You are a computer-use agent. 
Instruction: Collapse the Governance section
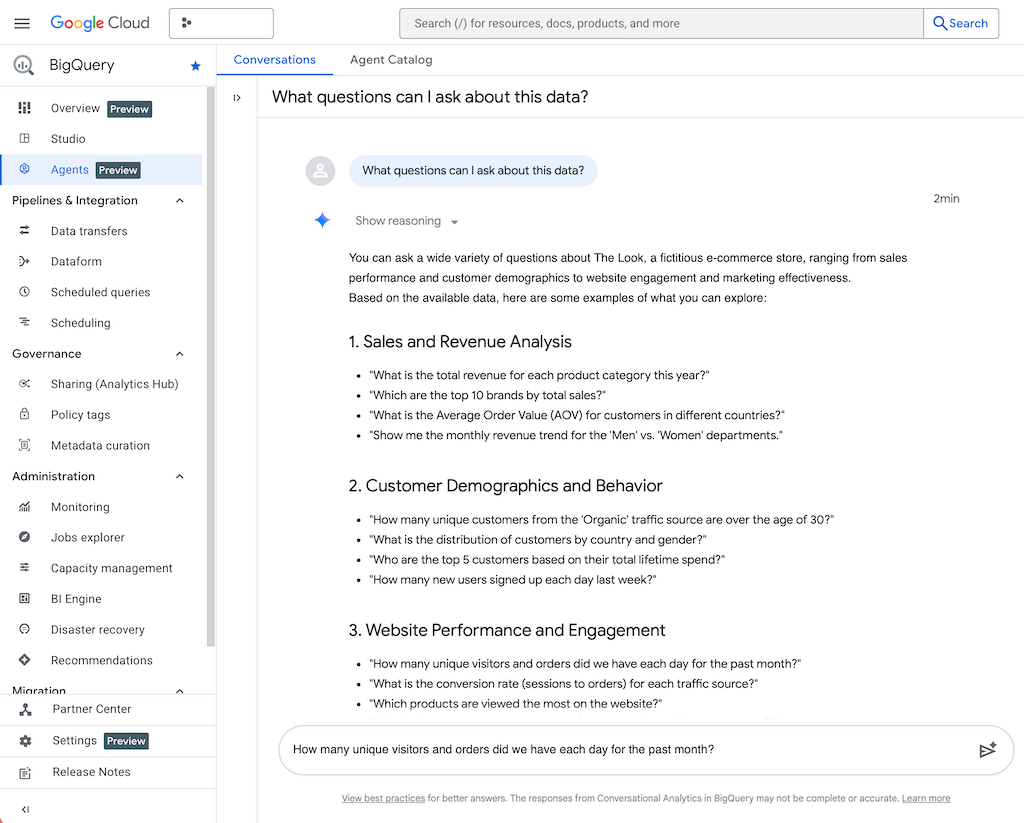click(x=180, y=354)
